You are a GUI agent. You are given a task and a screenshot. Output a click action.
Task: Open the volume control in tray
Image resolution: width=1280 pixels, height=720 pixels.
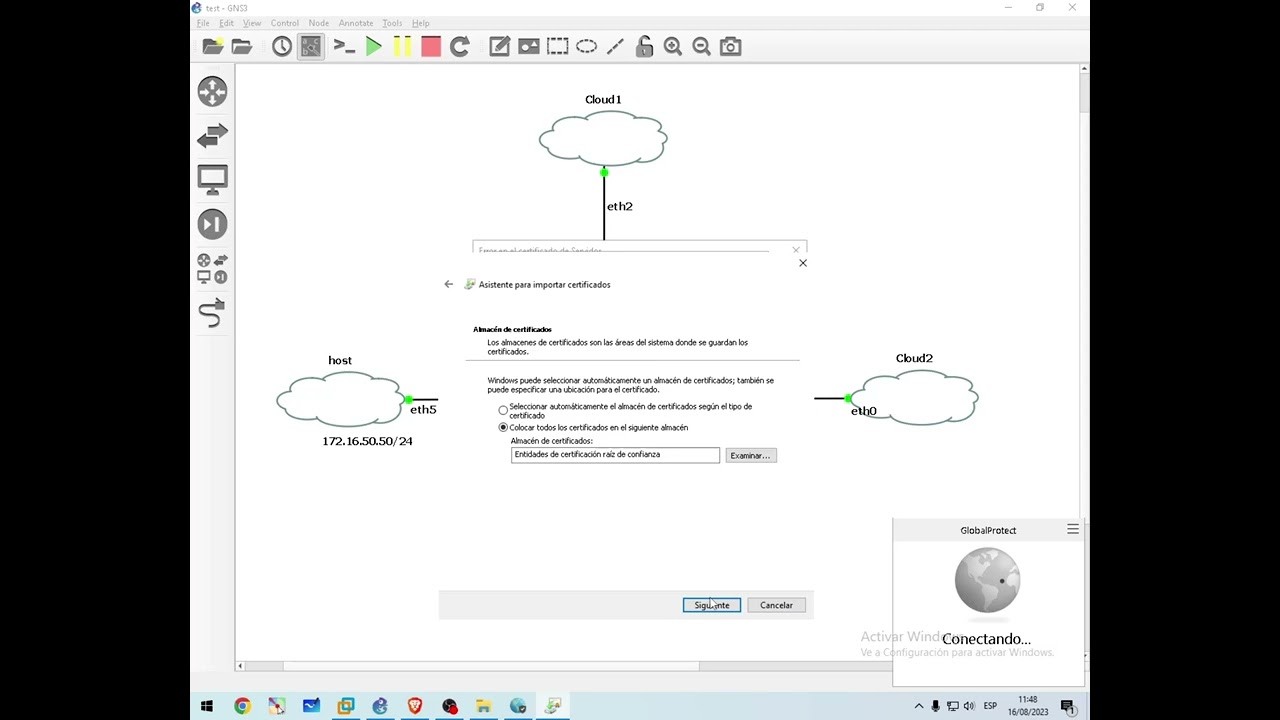point(969,706)
